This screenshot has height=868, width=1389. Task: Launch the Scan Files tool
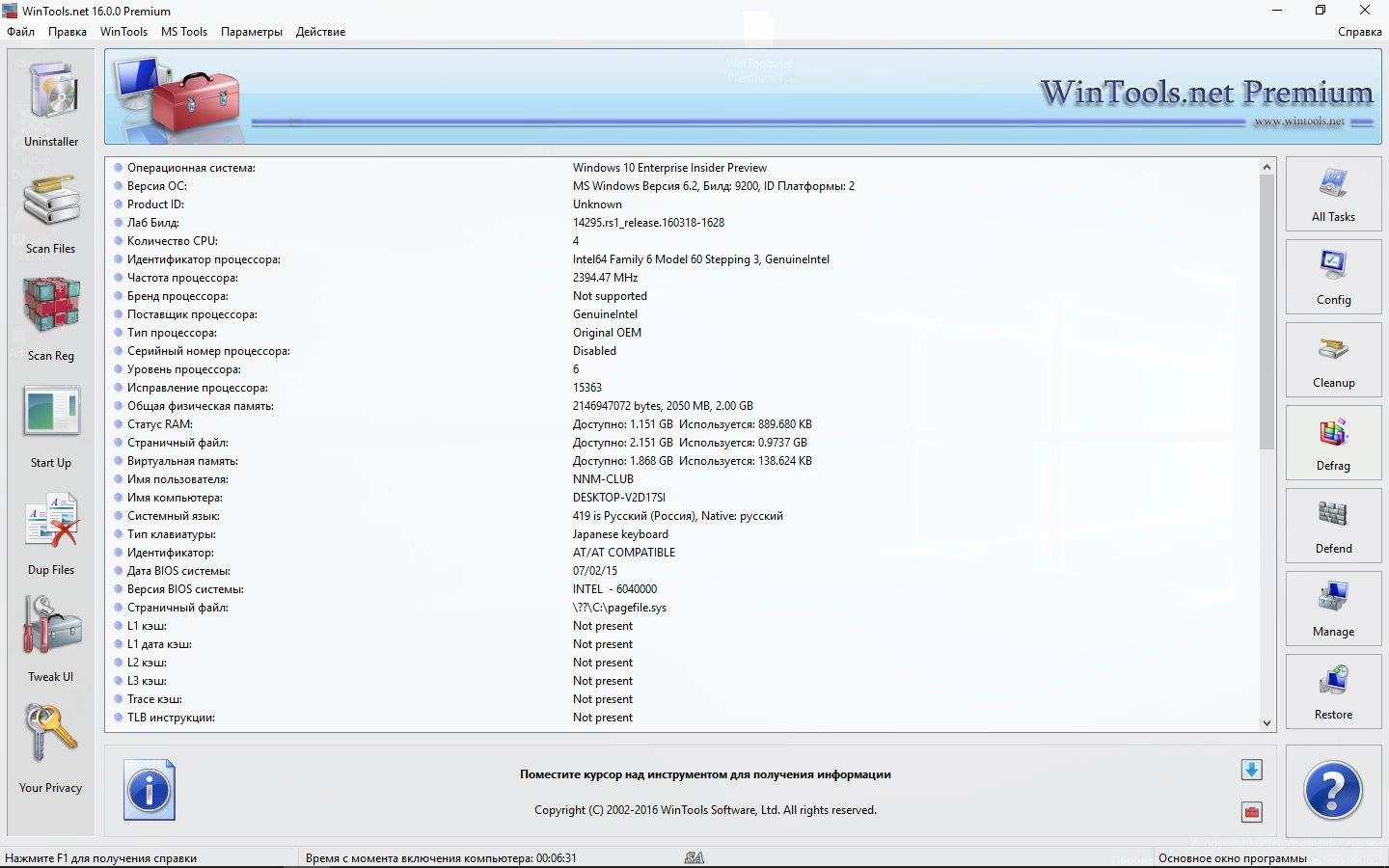click(x=51, y=213)
